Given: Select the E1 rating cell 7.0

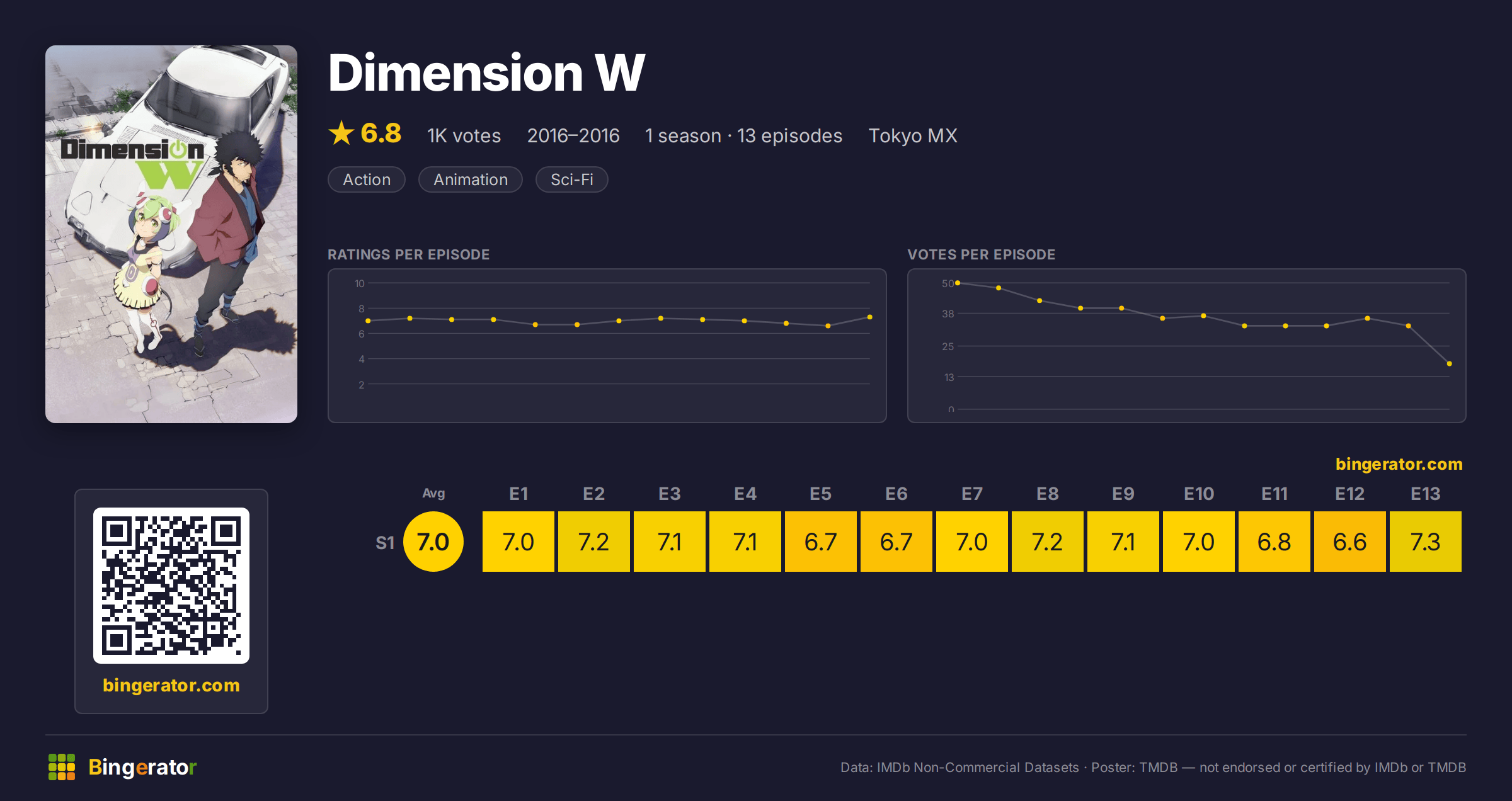Looking at the screenshot, I should point(518,542).
